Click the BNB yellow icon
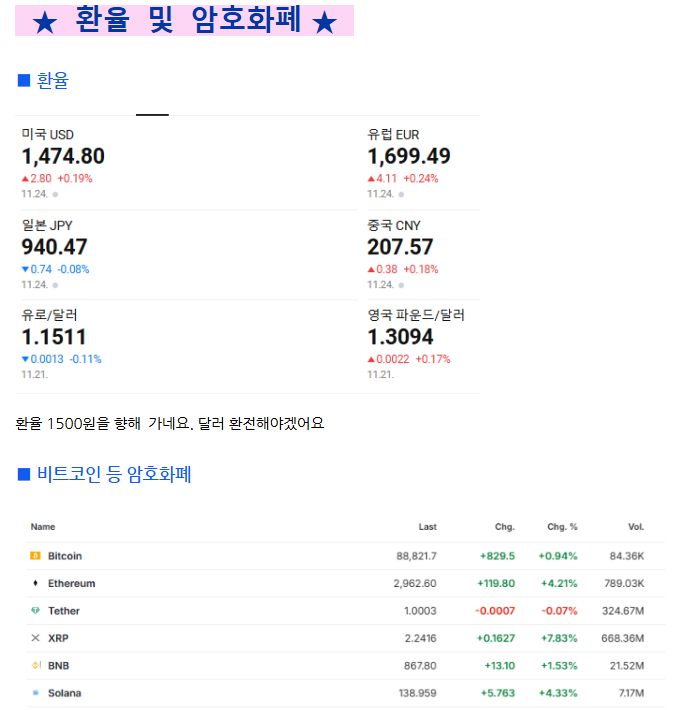 click(35, 666)
